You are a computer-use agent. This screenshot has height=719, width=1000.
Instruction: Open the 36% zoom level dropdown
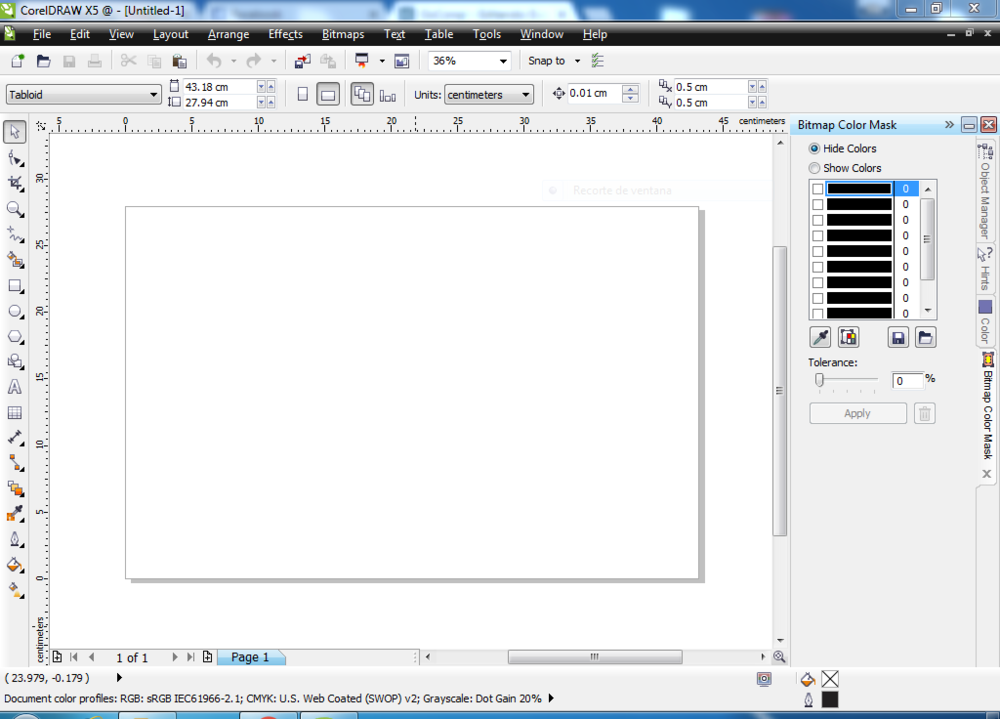(x=503, y=61)
